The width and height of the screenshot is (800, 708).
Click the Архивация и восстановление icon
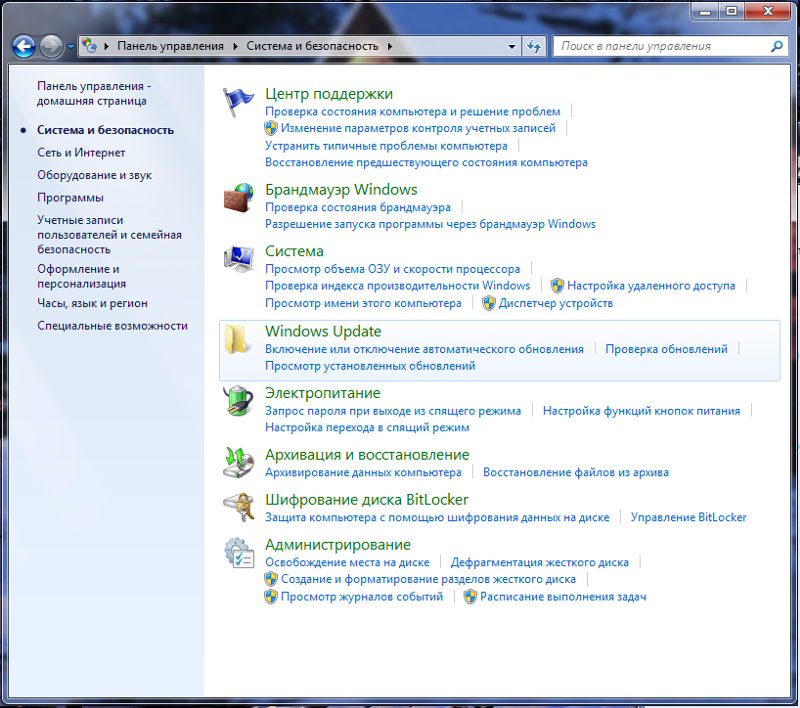click(238, 462)
